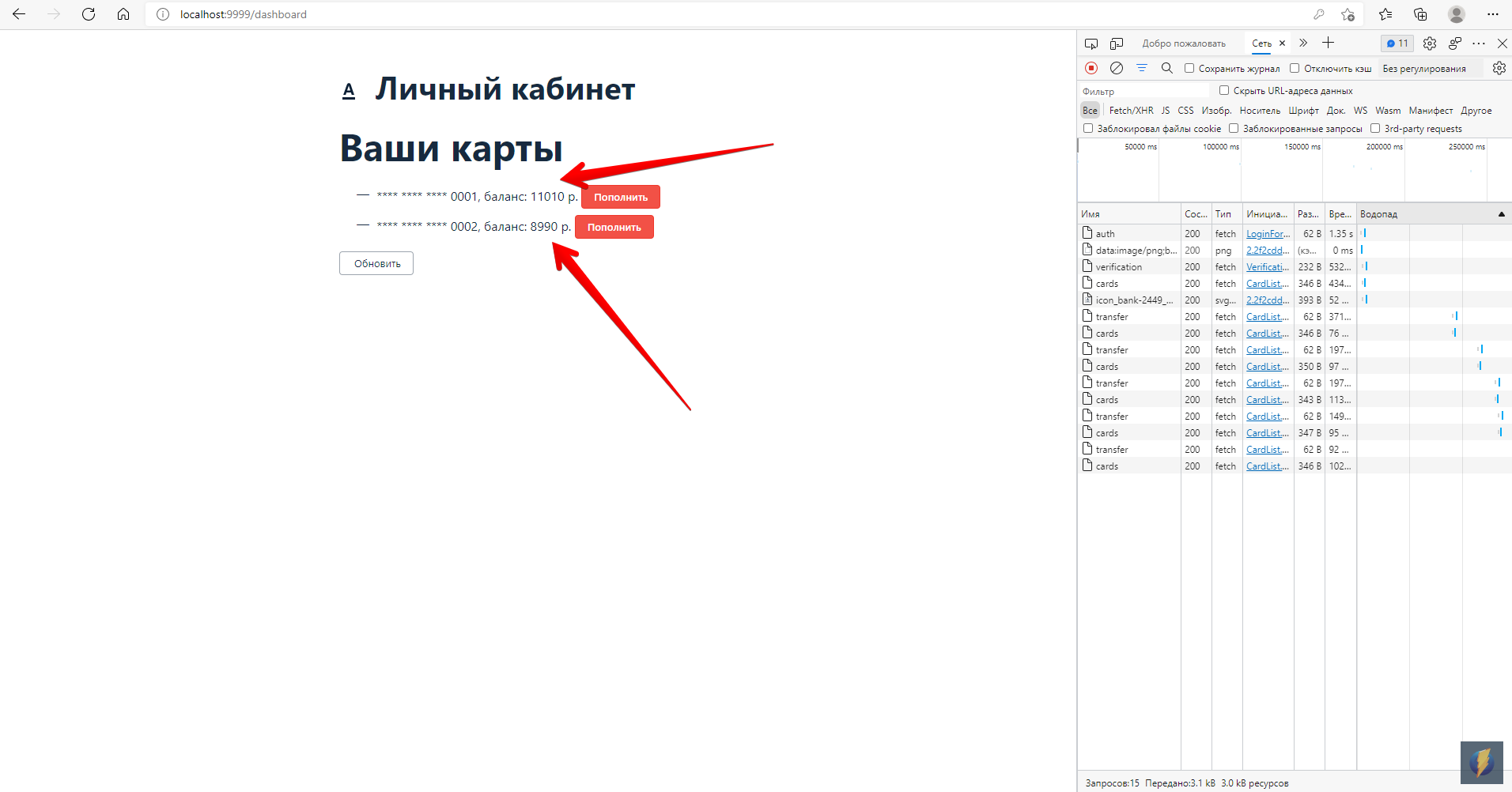Open the network search panel
The image size is (1512, 792).
1168,68
